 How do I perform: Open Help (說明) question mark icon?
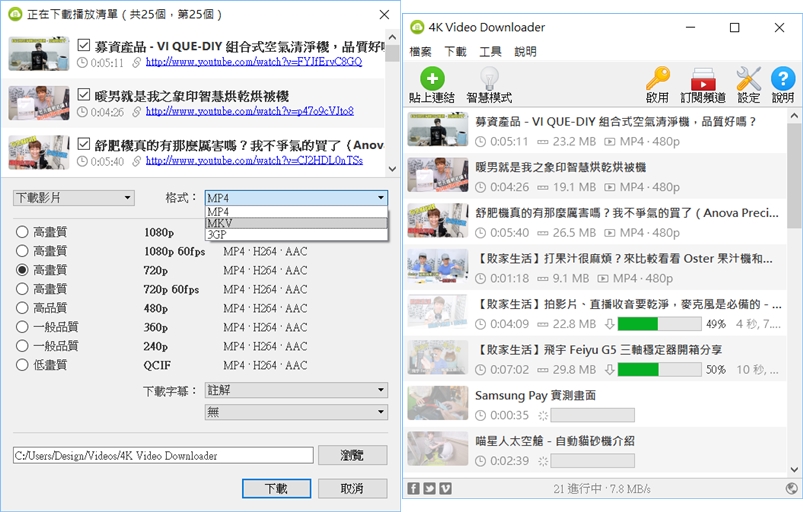(783, 78)
